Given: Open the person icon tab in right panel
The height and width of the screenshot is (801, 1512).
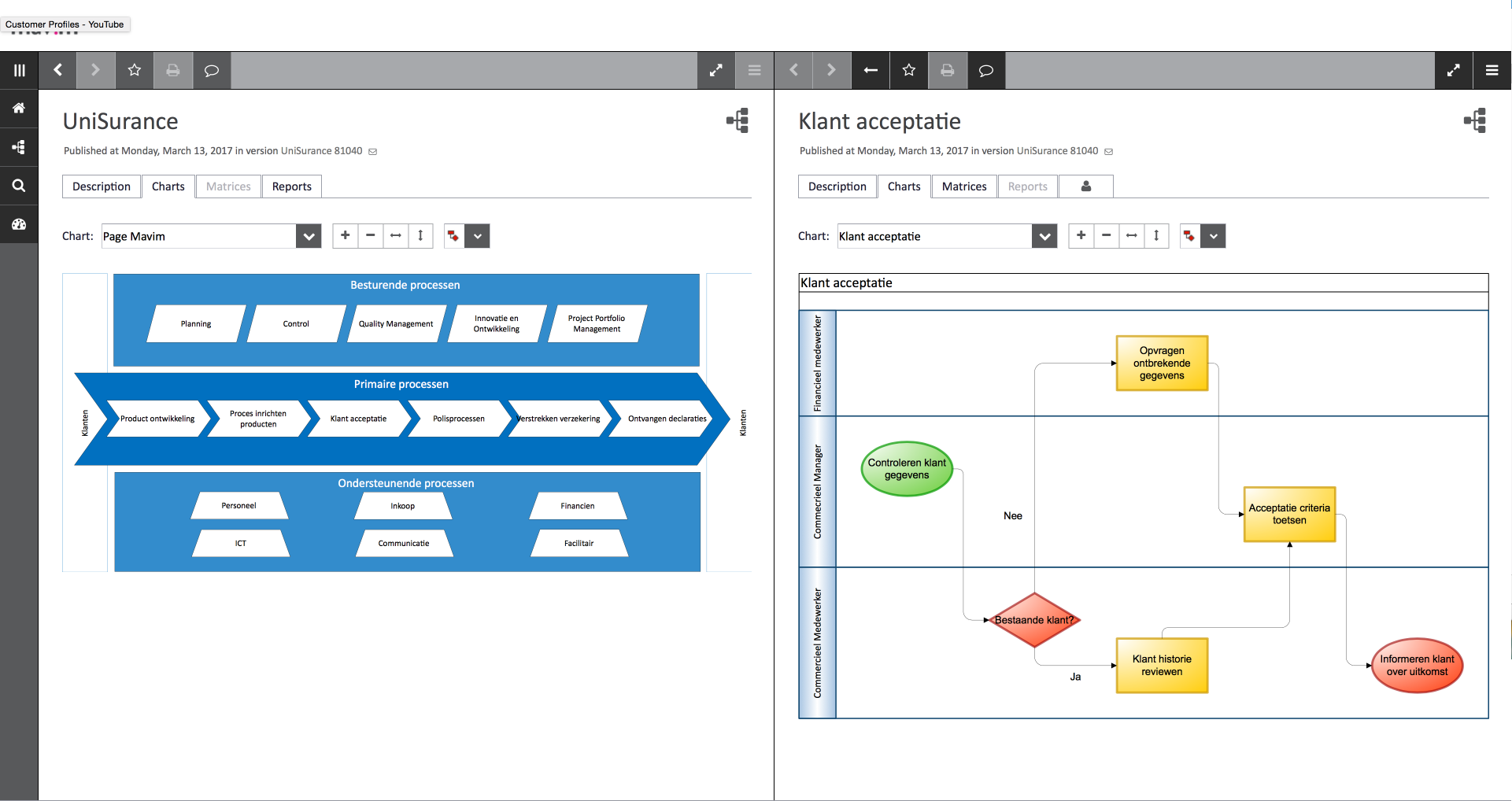Looking at the screenshot, I should pyautogui.click(x=1086, y=186).
